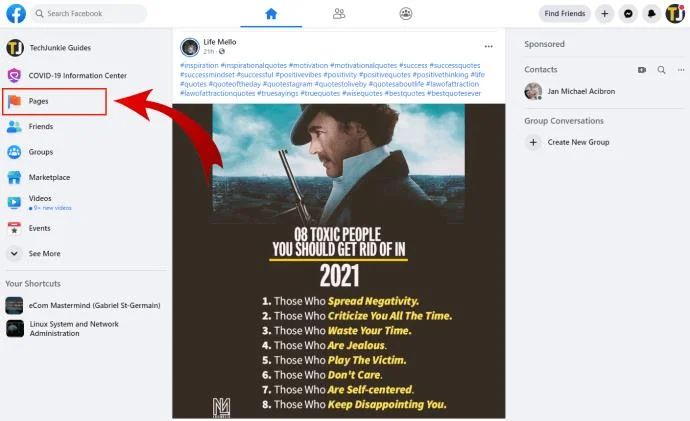Open the Life Mello profile avatar
690x421 pixels.
tap(190, 47)
